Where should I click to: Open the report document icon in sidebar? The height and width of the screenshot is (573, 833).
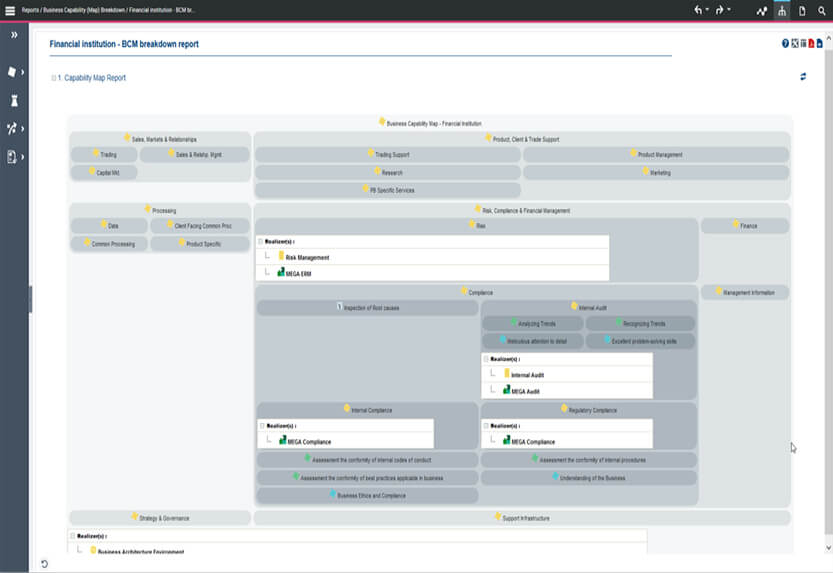(12, 157)
